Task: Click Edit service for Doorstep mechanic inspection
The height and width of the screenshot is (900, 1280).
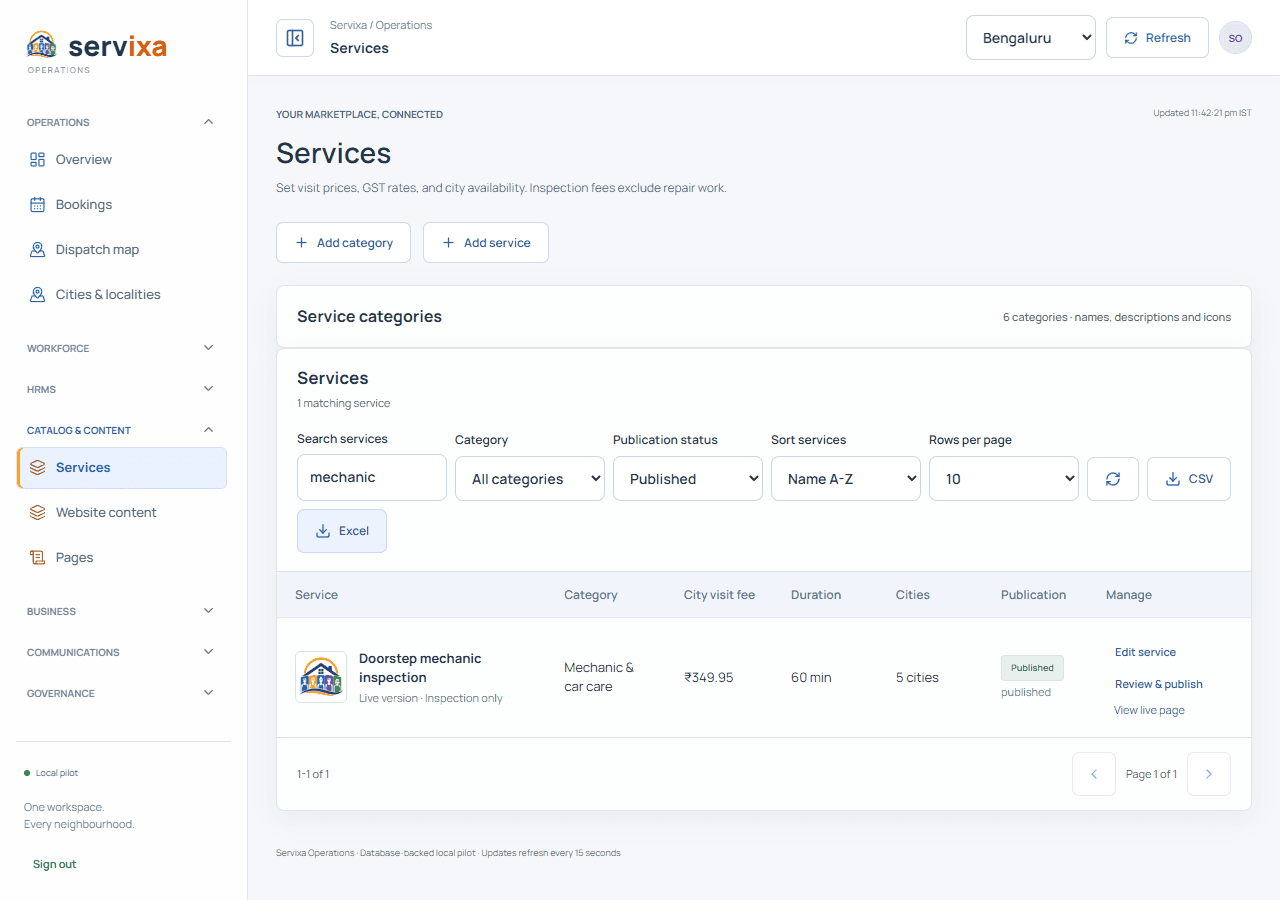Action: [x=1145, y=652]
